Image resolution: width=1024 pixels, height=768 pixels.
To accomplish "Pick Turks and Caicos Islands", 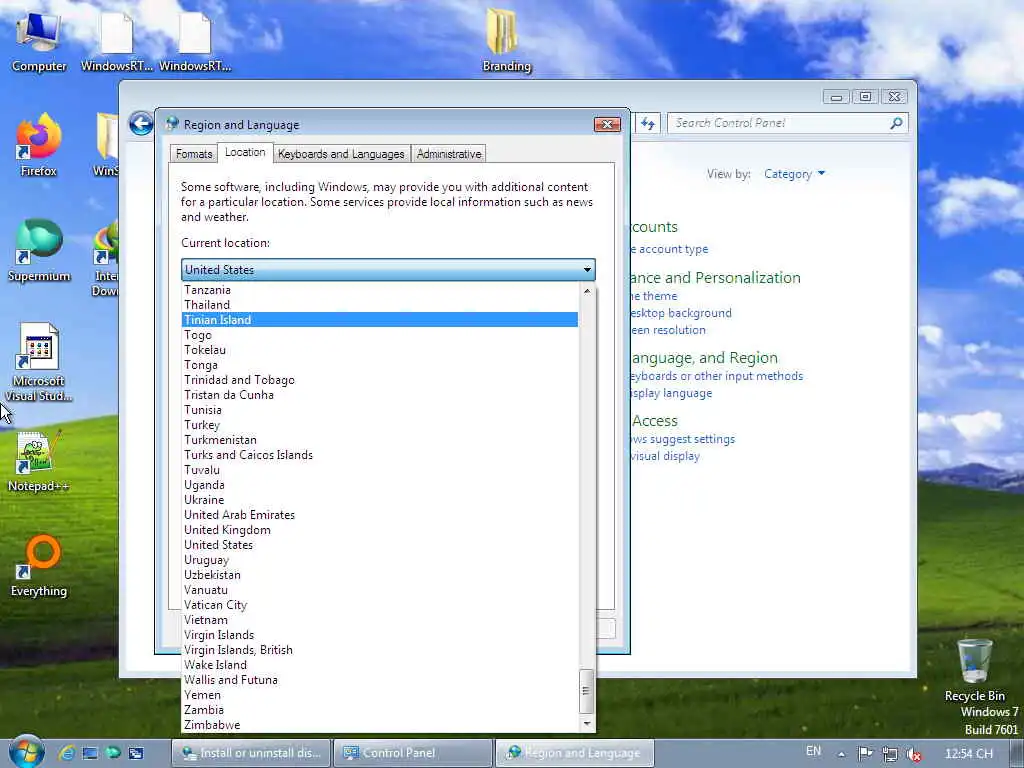I will pos(379,455).
